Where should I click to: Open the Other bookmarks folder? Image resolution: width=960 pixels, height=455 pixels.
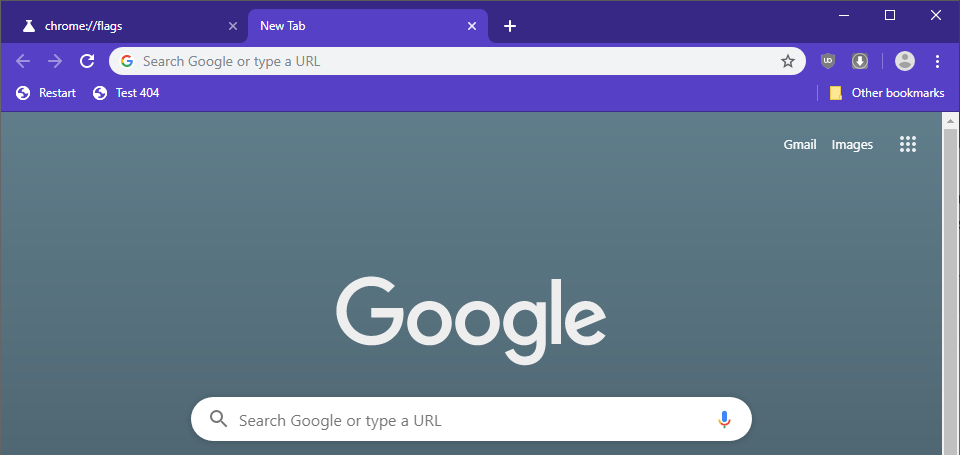point(887,93)
